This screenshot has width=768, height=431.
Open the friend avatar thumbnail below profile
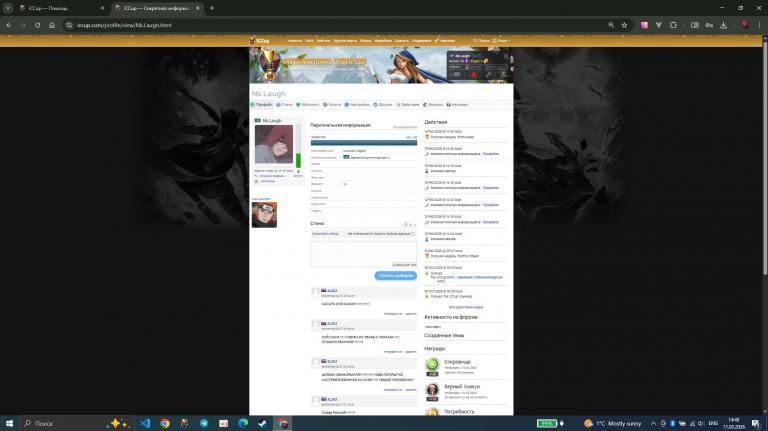coord(264,215)
